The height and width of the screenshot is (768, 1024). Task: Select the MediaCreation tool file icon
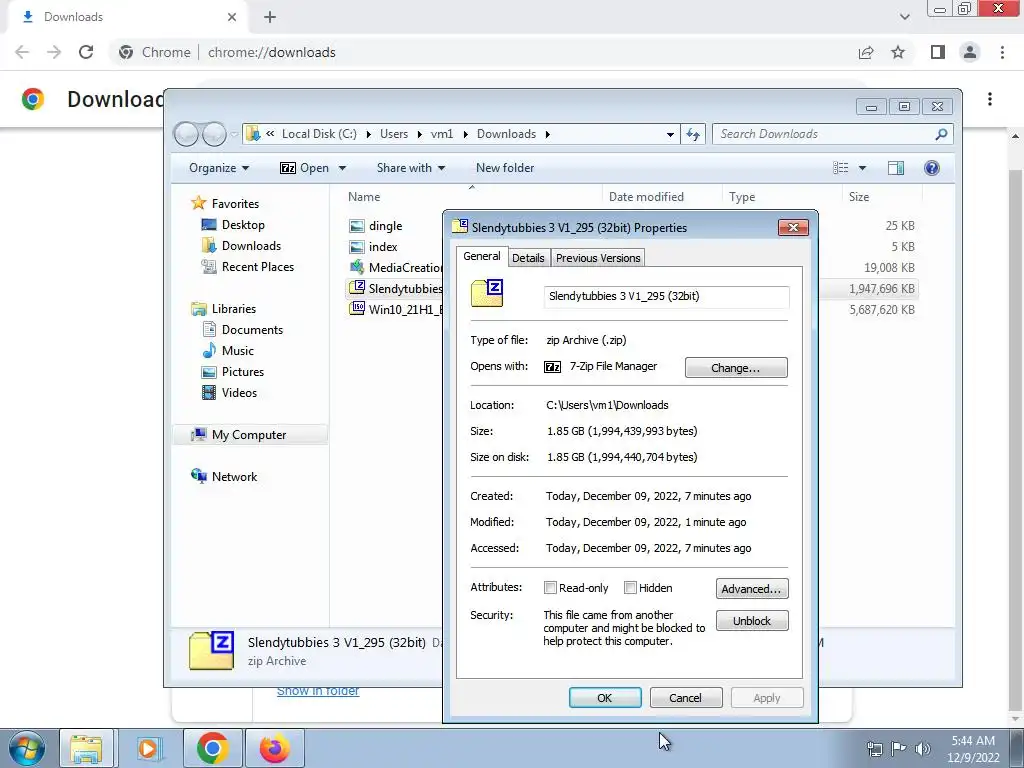click(357, 267)
